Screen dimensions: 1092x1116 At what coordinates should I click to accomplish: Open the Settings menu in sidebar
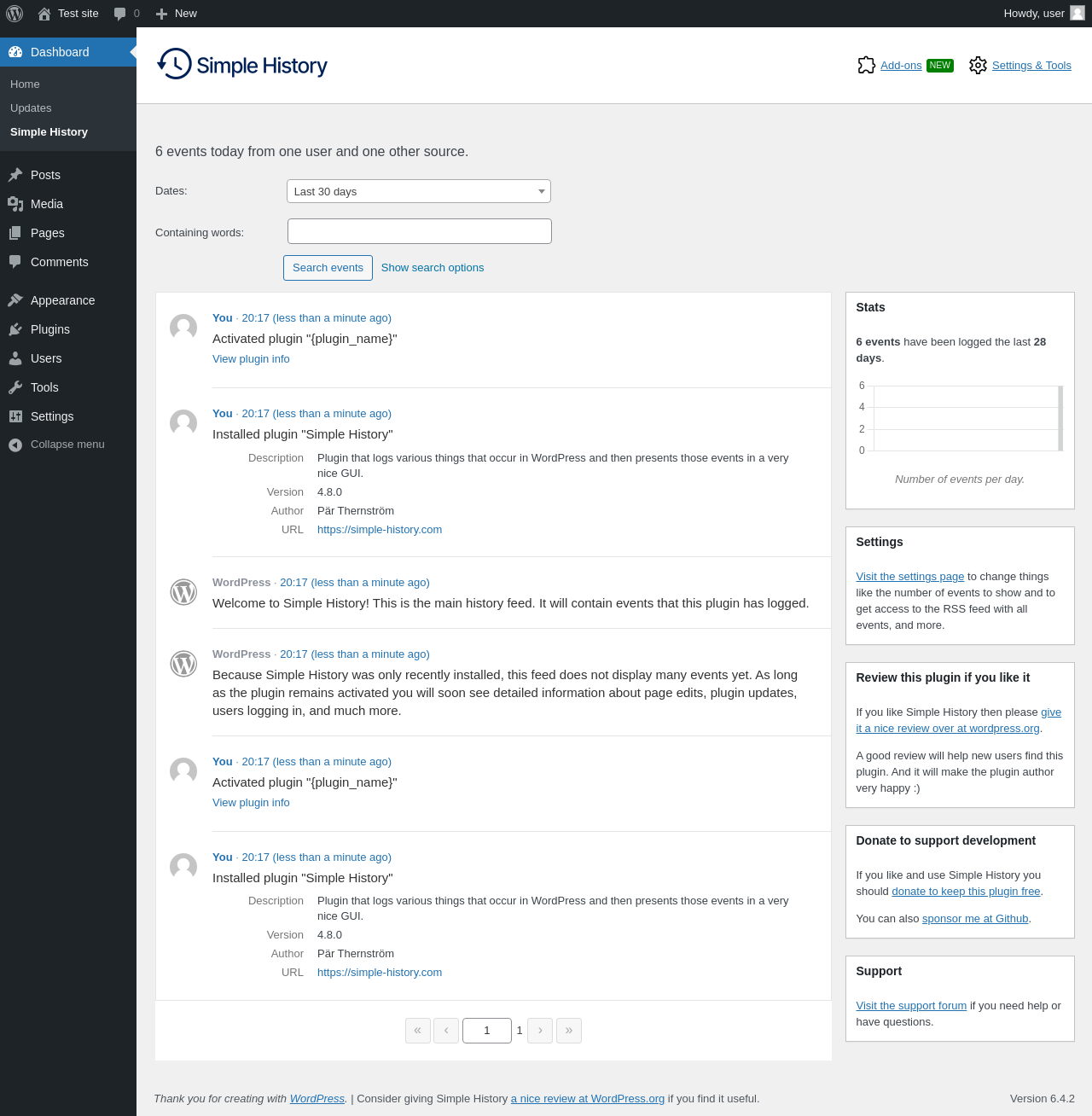(x=68, y=416)
